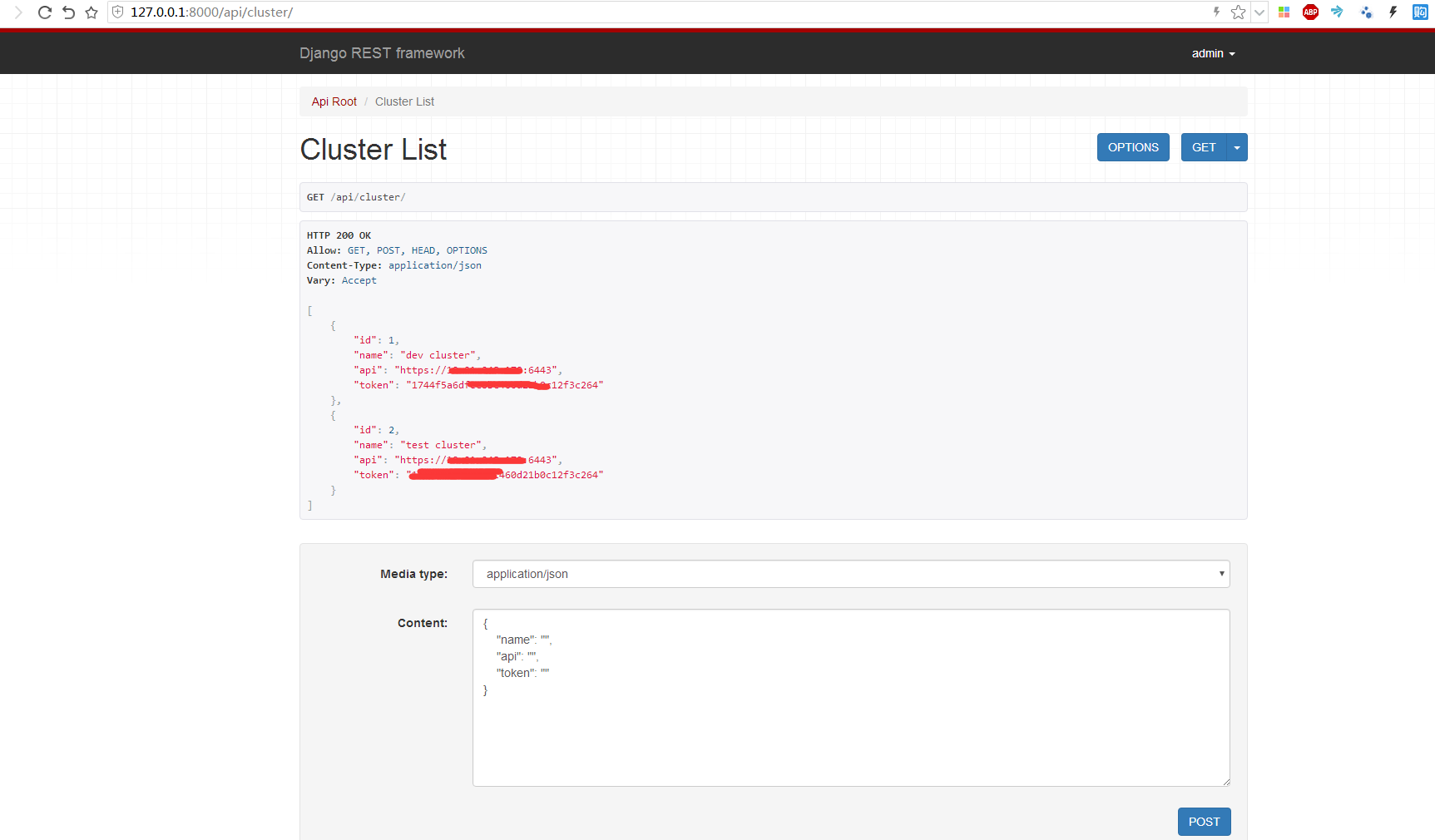Submit with the POST button

point(1204,822)
